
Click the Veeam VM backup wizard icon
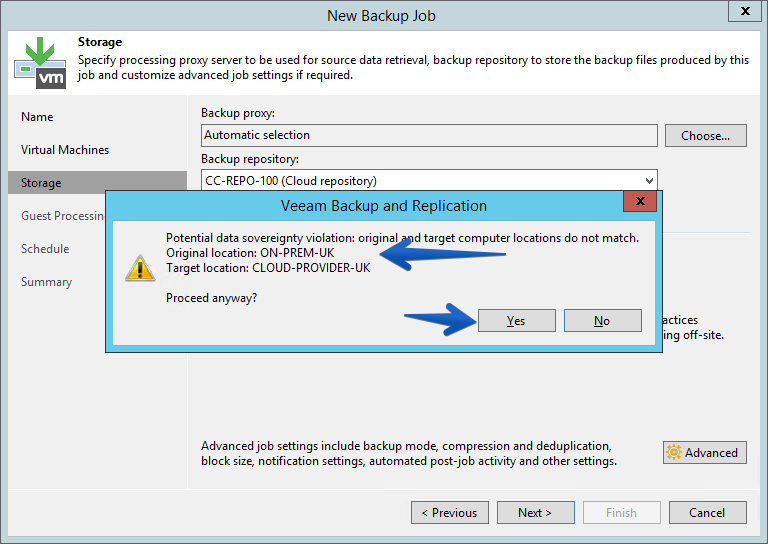(40, 63)
